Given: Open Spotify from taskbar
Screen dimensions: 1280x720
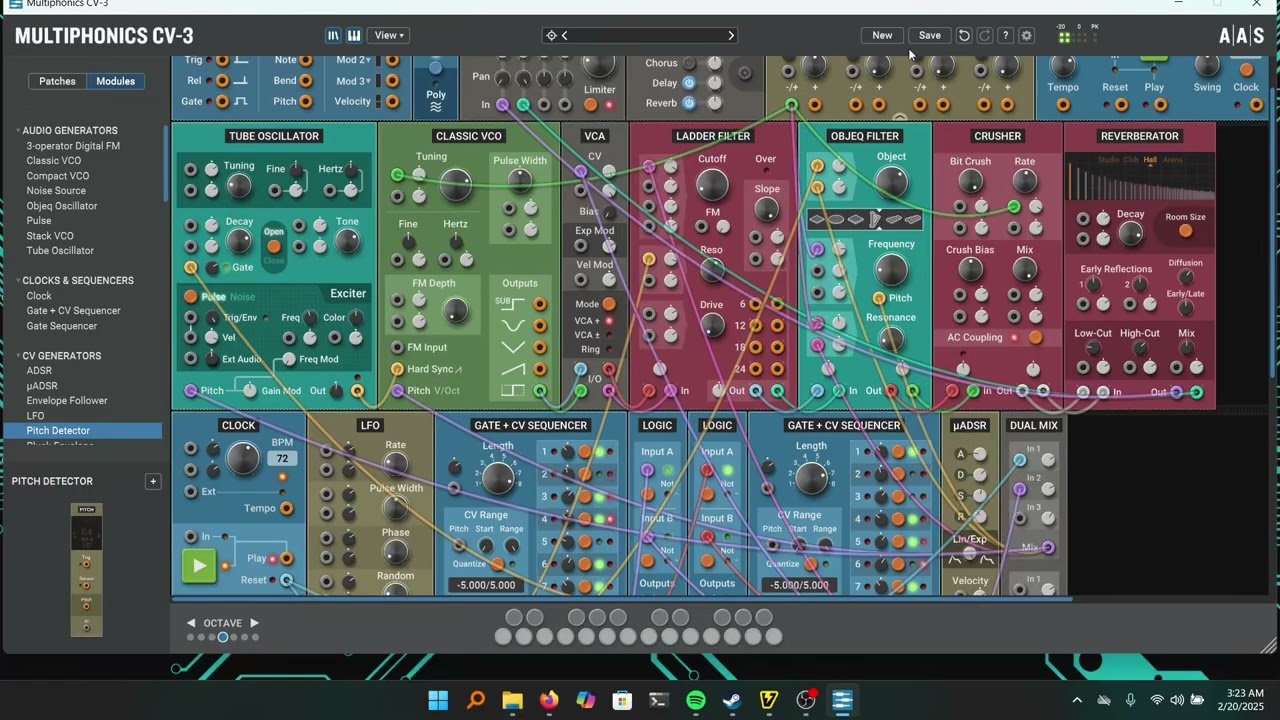Looking at the screenshot, I should coord(695,700).
